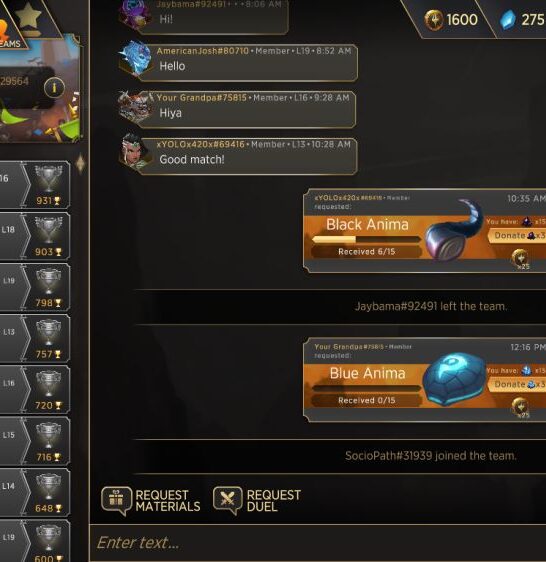Donate Black Anima to xYOLOx420x
This screenshot has height=562, width=546.
pyautogui.click(x=517, y=235)
